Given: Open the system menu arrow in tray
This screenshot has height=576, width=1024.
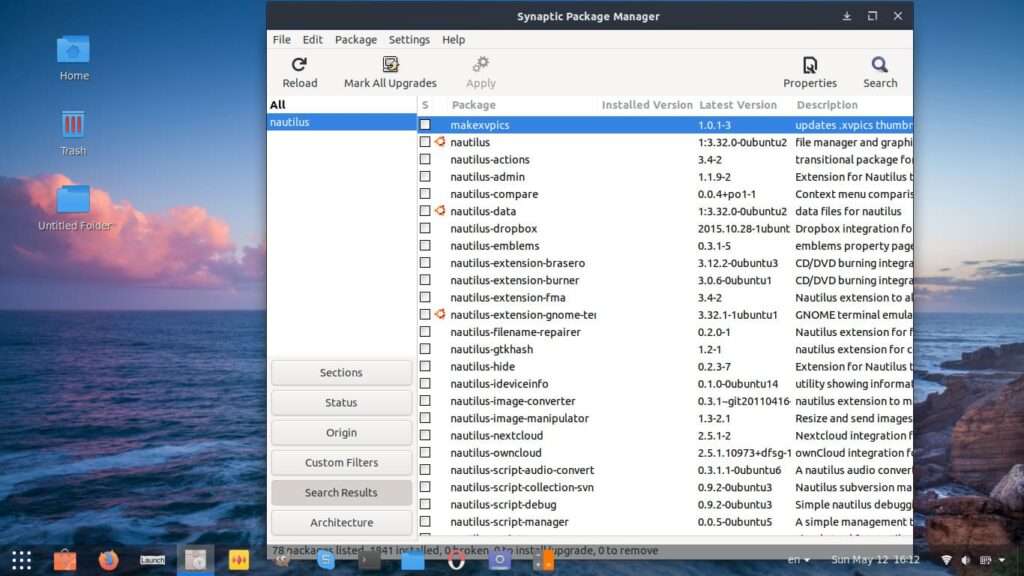Looking at the screenshot, I should point(1002,560).
